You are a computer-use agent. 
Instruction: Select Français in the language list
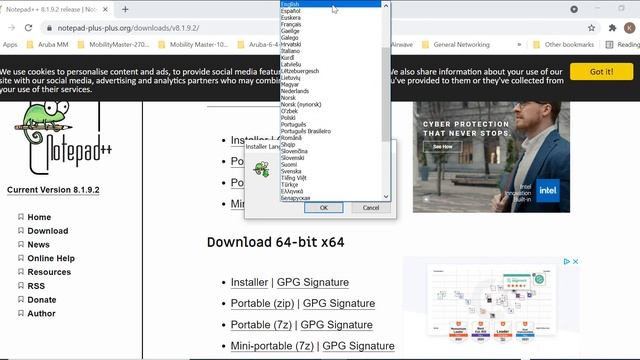pyautogui.click(x=331, y=24)
